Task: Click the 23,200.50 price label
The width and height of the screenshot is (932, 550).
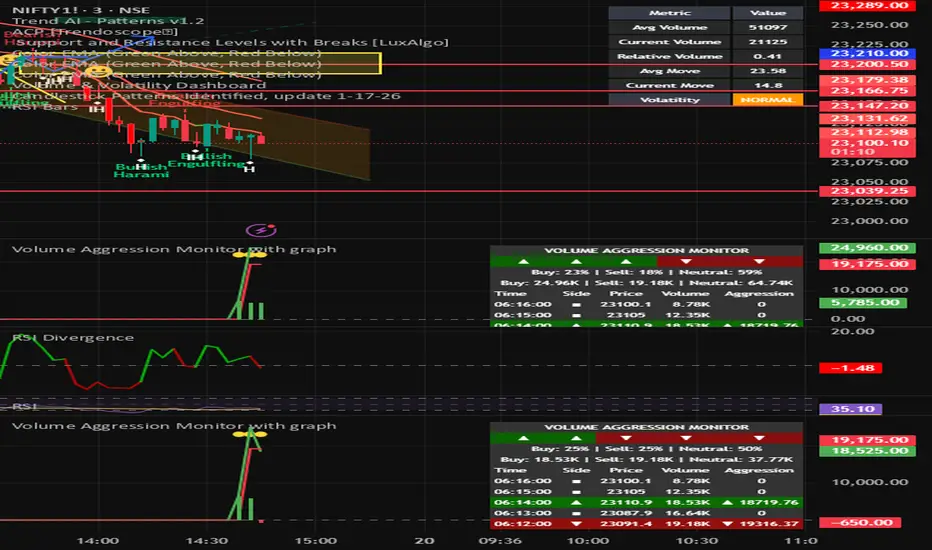Action: (x=868, y=64)
